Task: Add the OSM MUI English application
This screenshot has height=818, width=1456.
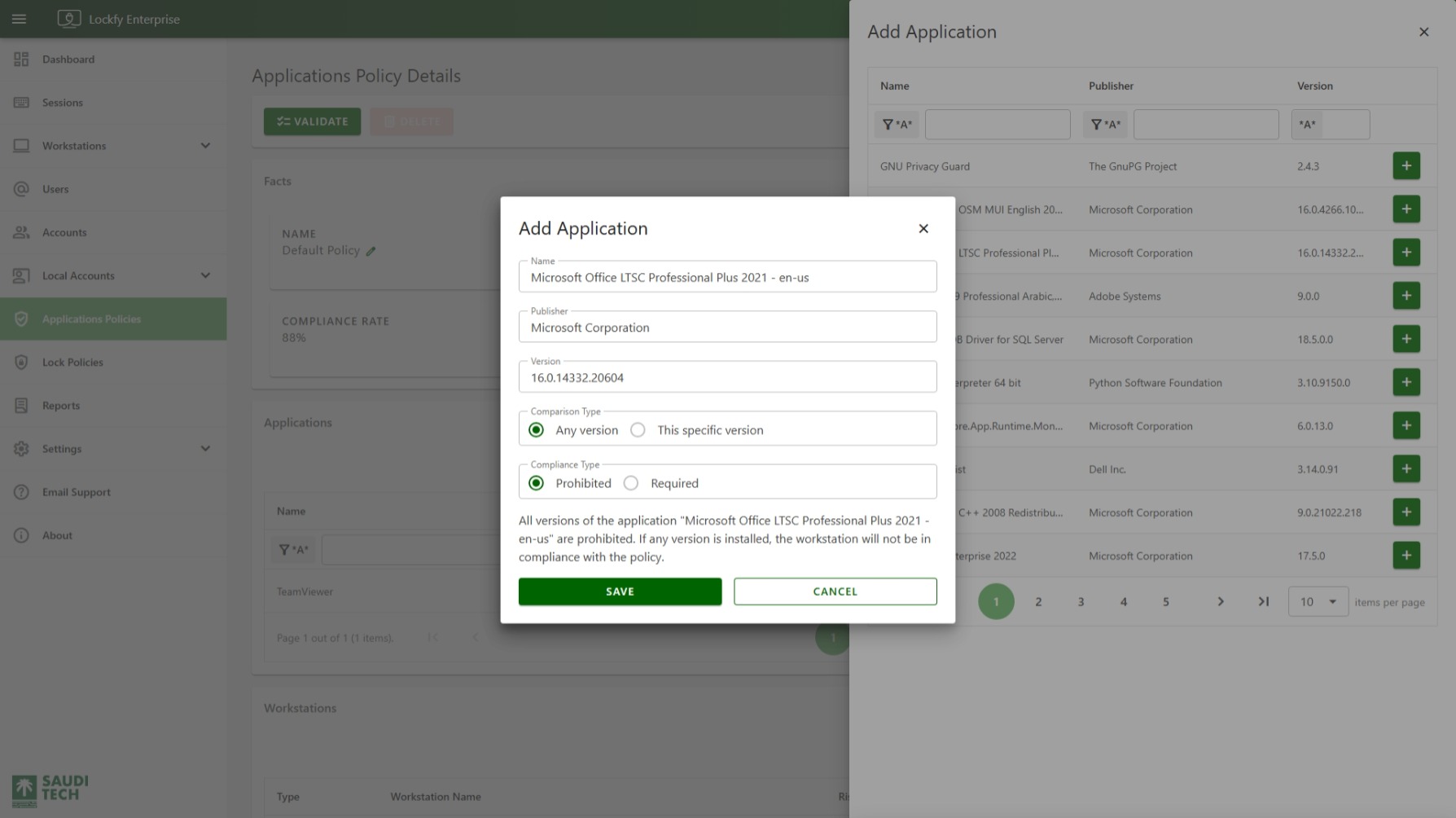Action: tap(1406, 209)
